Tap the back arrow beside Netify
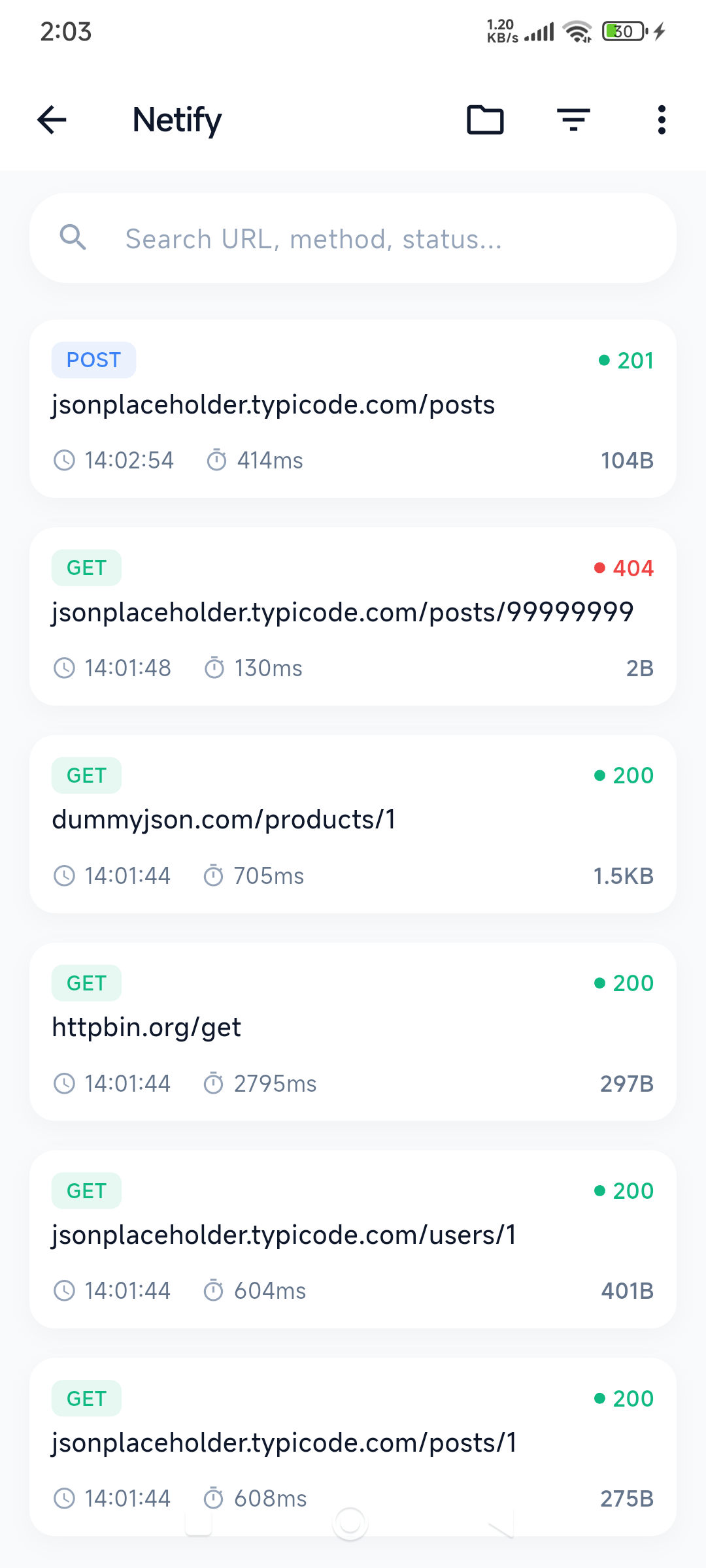Viewport: 706px width, 1568px height. (52, 120)
